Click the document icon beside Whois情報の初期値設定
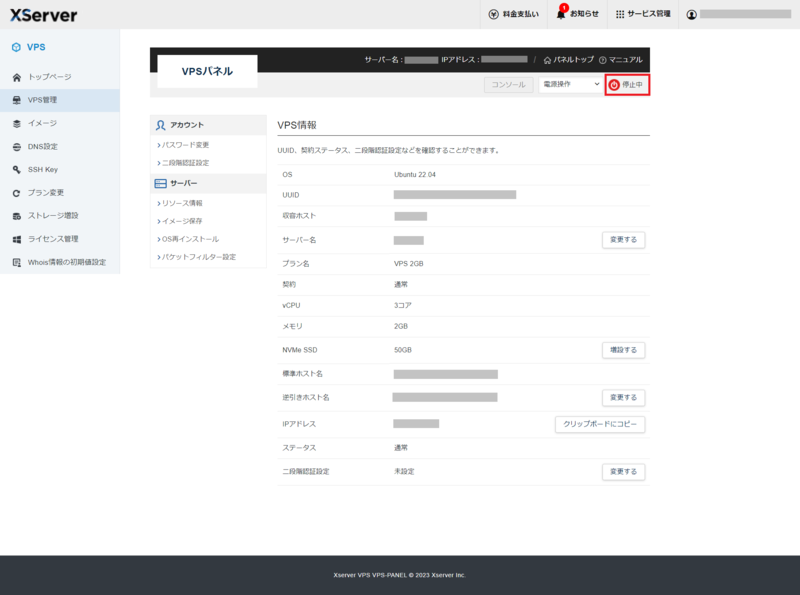This screenshot has height=595, width=800. pos(17,263)
